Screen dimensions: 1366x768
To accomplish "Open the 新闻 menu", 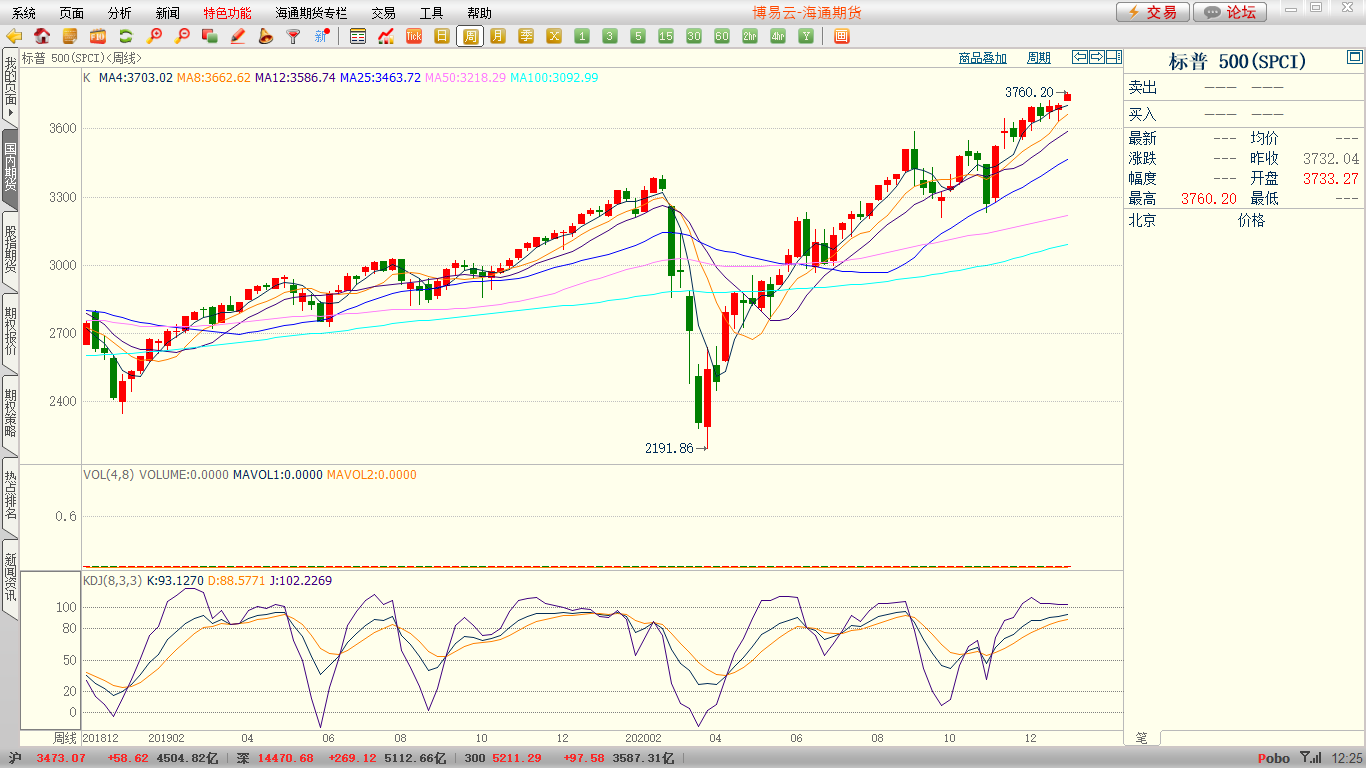I will (x=168, y=13).
